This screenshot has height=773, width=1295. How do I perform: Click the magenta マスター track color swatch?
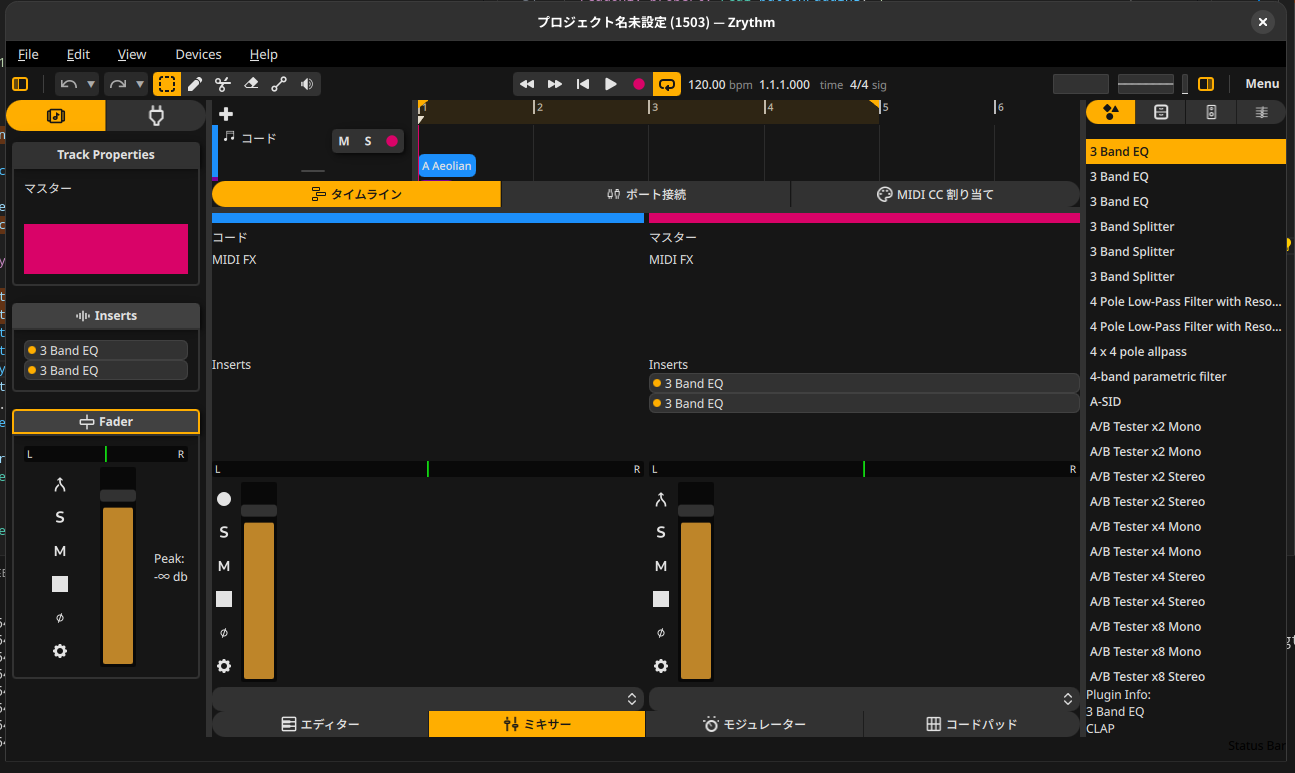(x=106, y=249)
